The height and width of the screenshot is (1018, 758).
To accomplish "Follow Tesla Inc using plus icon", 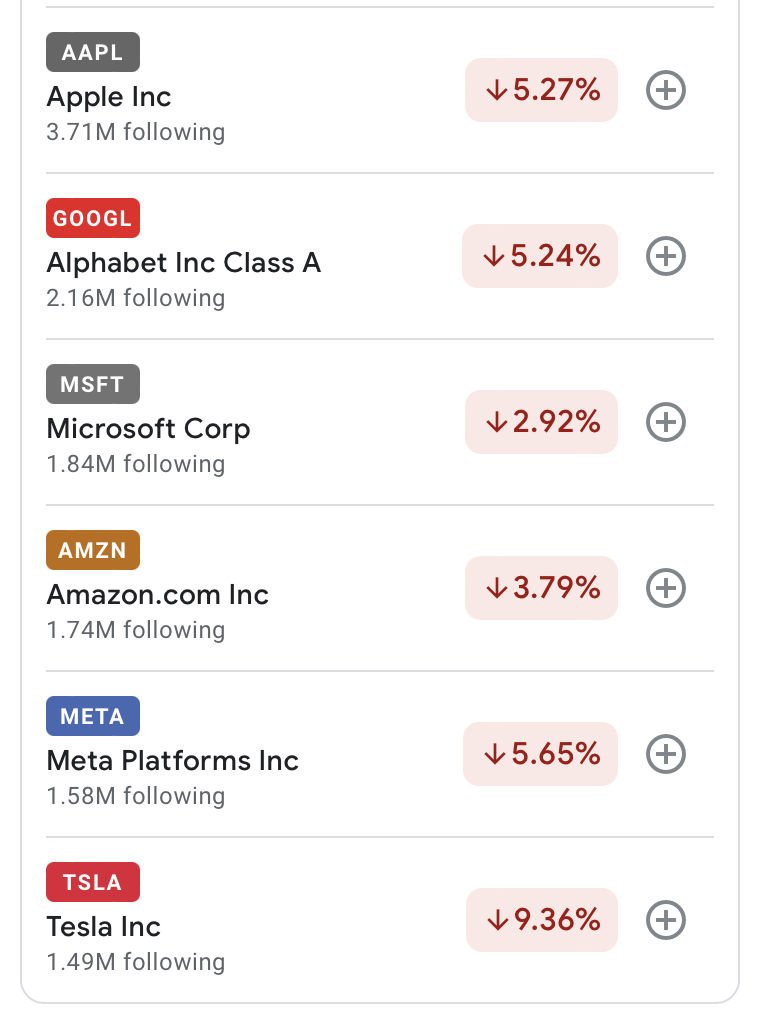I will [666, 920].
